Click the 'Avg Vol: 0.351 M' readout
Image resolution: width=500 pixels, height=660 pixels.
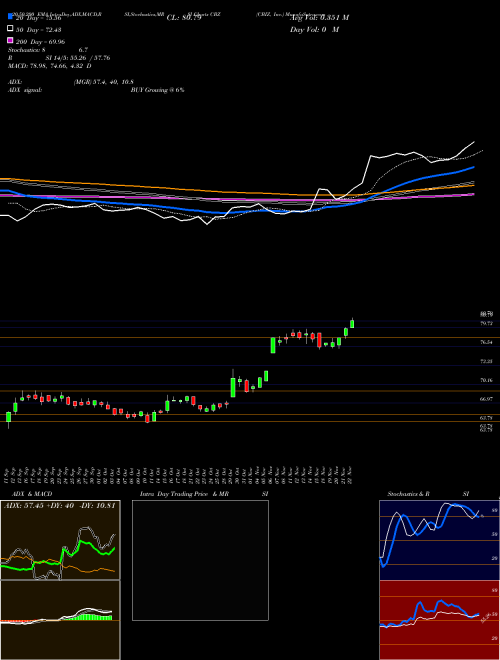[x=319, y=17]
